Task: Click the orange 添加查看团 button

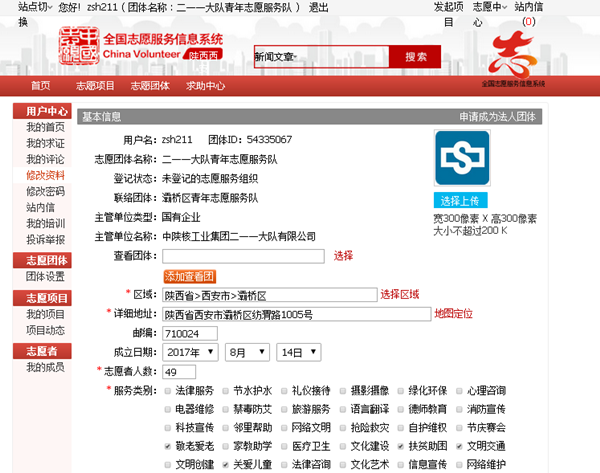Action: (x=190, y=276)
